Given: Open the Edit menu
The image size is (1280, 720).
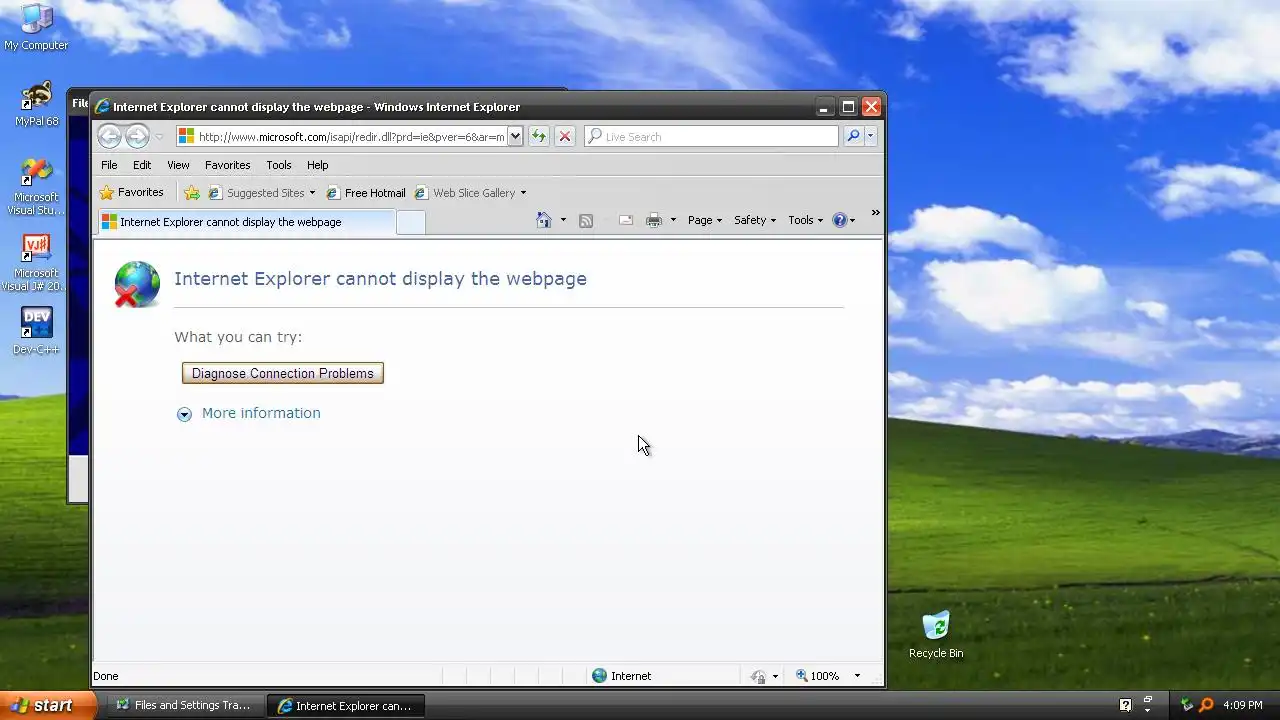Looking at the screenshot, I should coord(142,165).
